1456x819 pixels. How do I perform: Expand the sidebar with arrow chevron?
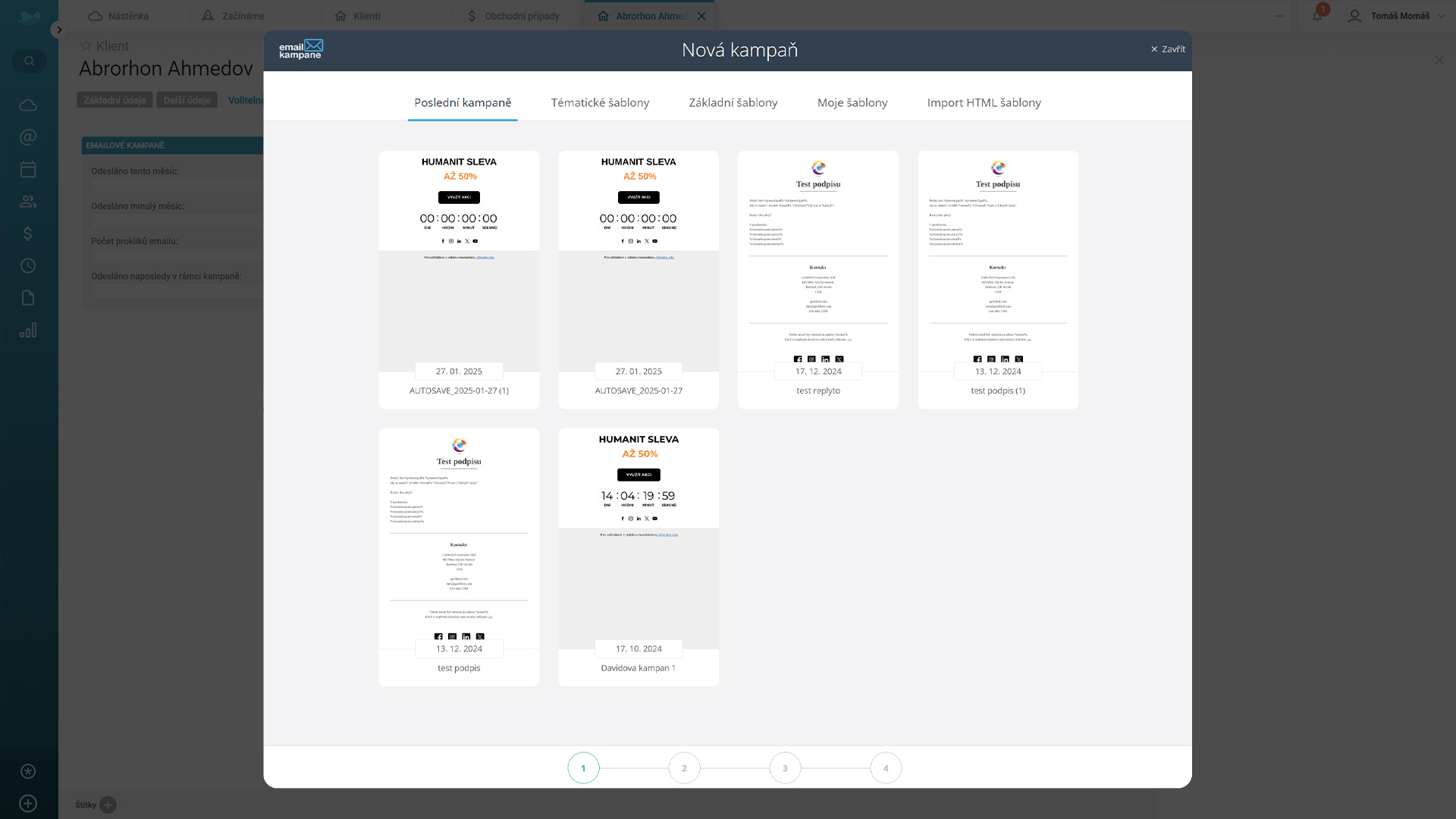click(59, 30)
